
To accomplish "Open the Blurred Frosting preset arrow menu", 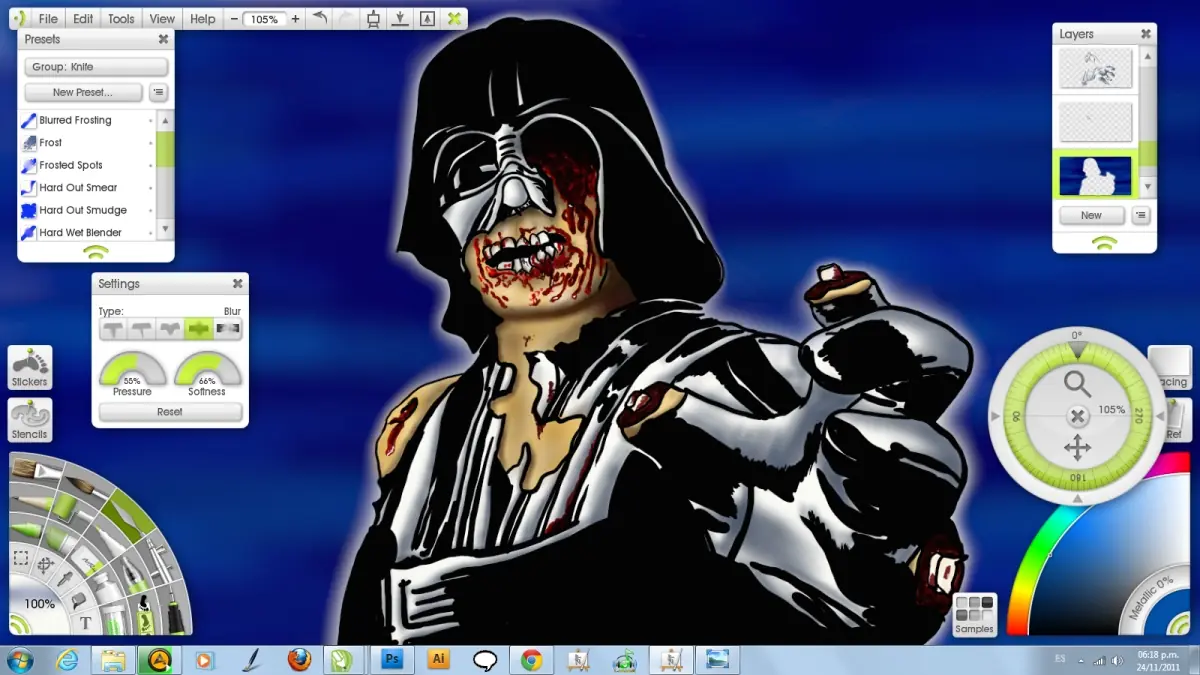I will [150, 120].
